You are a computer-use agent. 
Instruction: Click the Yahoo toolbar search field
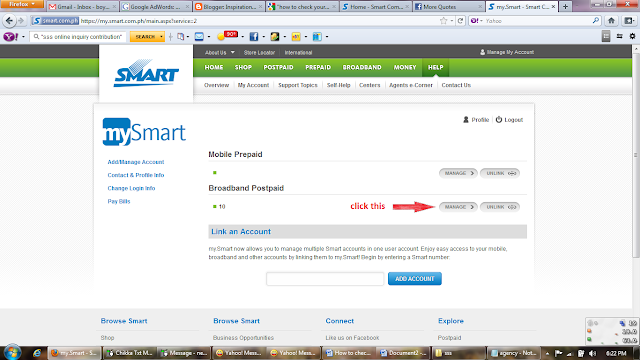(78, 37)
